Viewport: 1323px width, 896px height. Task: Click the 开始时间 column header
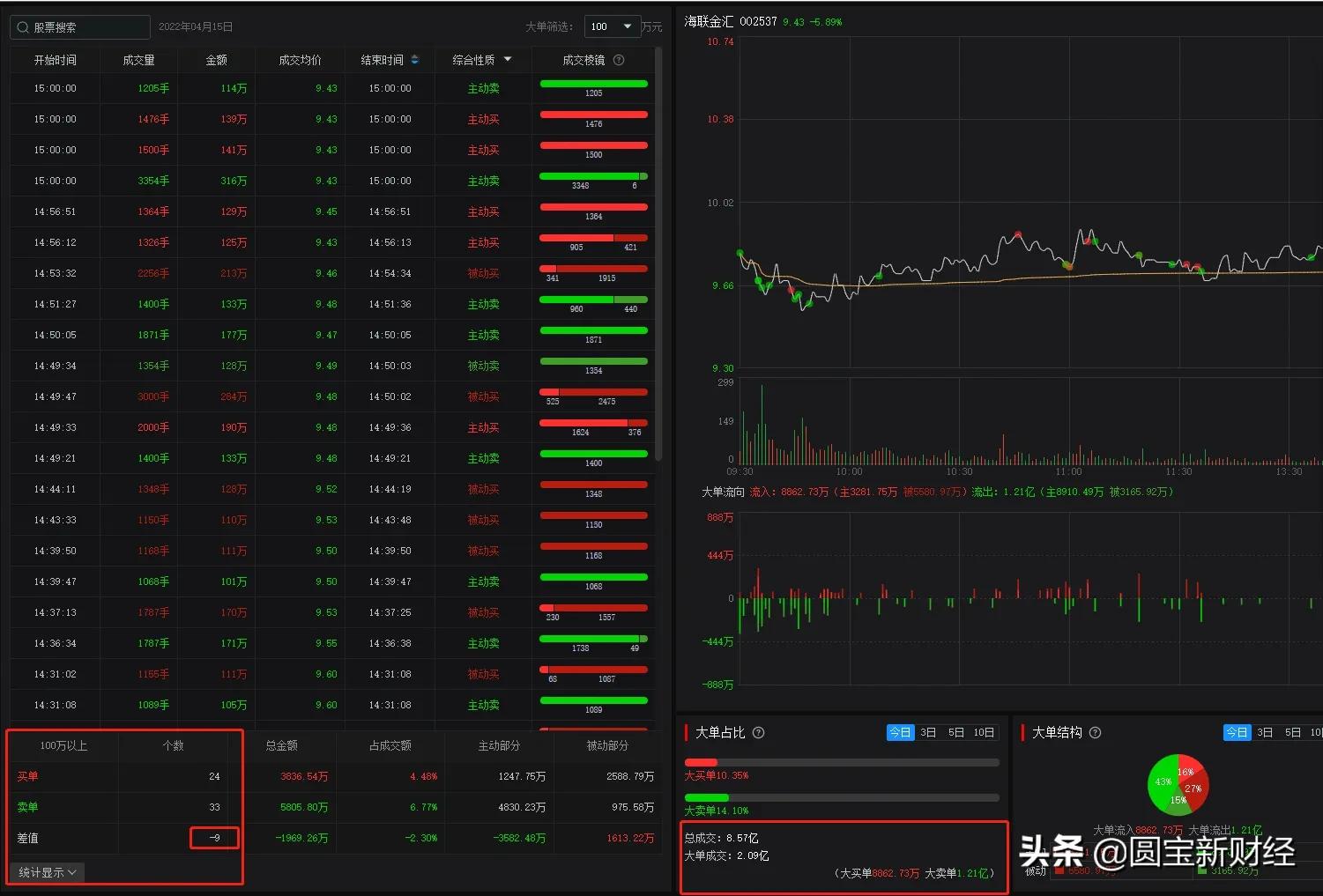coord(56,60)
